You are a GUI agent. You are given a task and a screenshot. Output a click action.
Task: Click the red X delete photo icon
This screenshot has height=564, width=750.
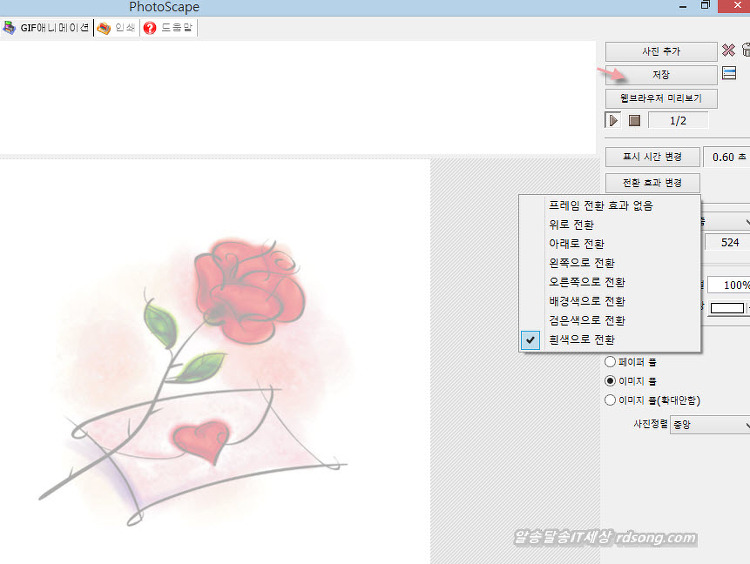coord(728,51)
